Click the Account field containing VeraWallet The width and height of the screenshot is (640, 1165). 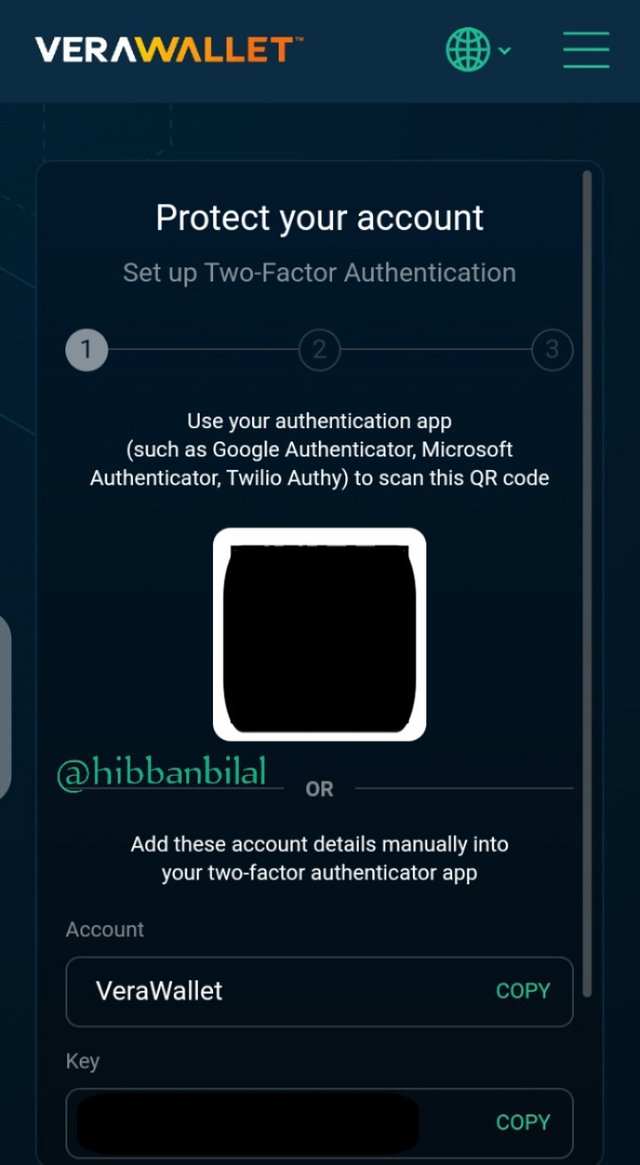320,991
